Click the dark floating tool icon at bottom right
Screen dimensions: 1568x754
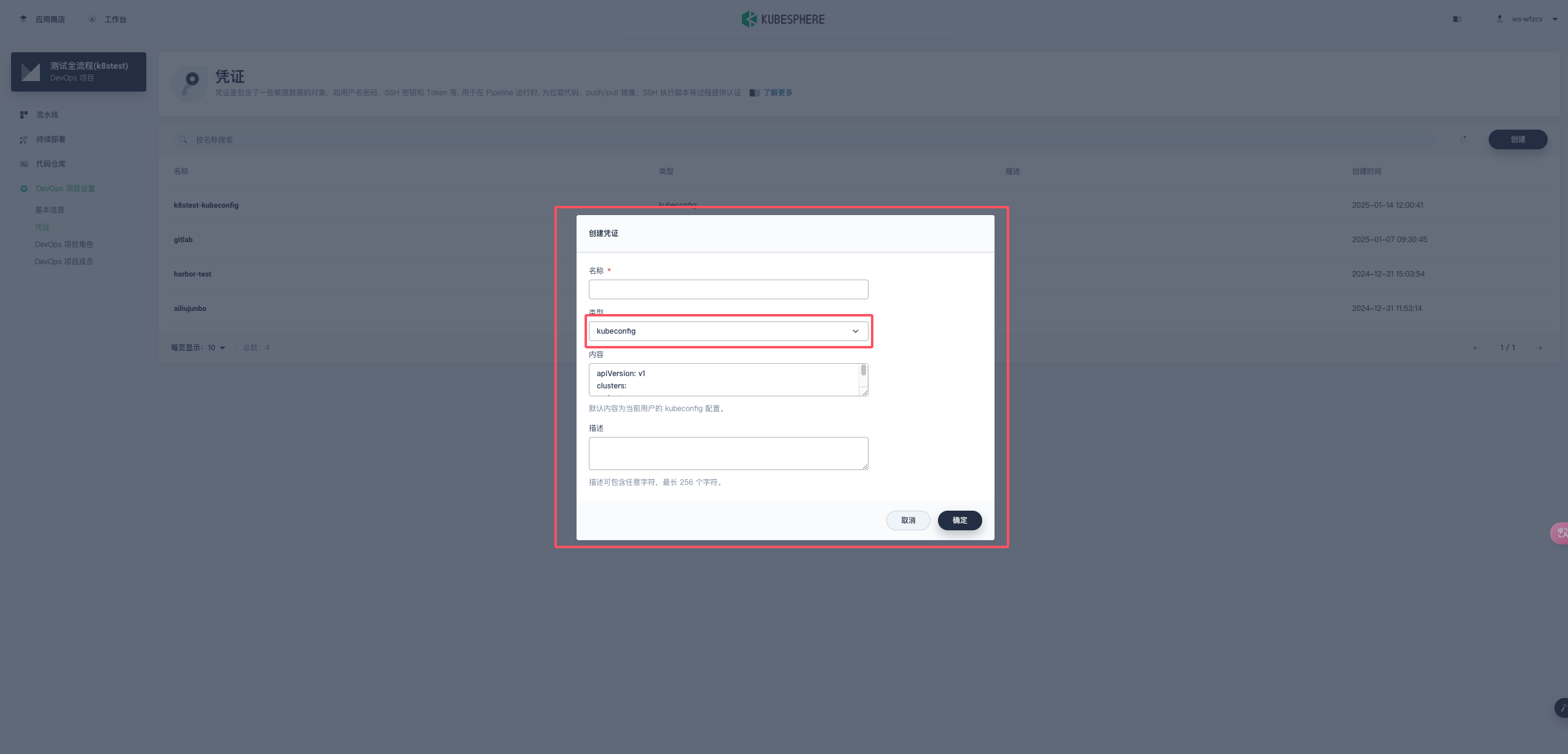point(1562,708)
